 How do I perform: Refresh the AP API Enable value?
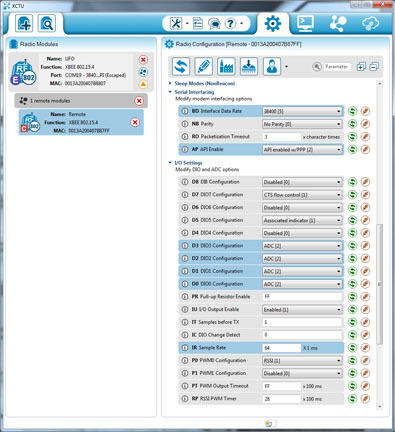coord(352,149)
